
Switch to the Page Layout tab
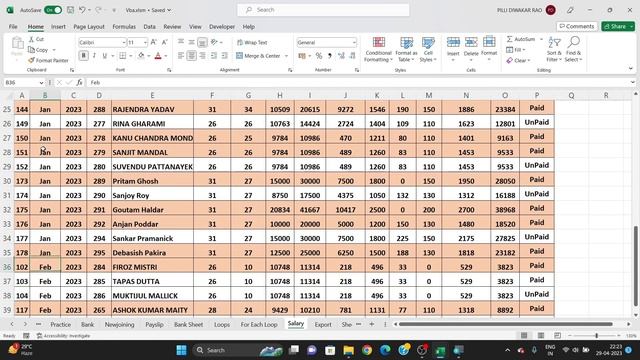coord(89,27)
